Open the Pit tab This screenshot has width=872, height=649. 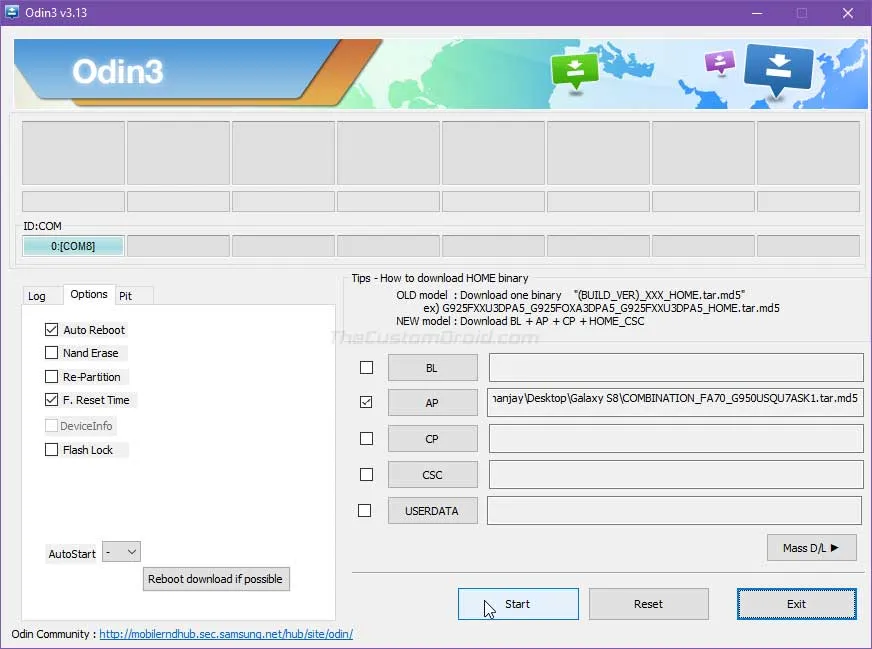point(126,296)
